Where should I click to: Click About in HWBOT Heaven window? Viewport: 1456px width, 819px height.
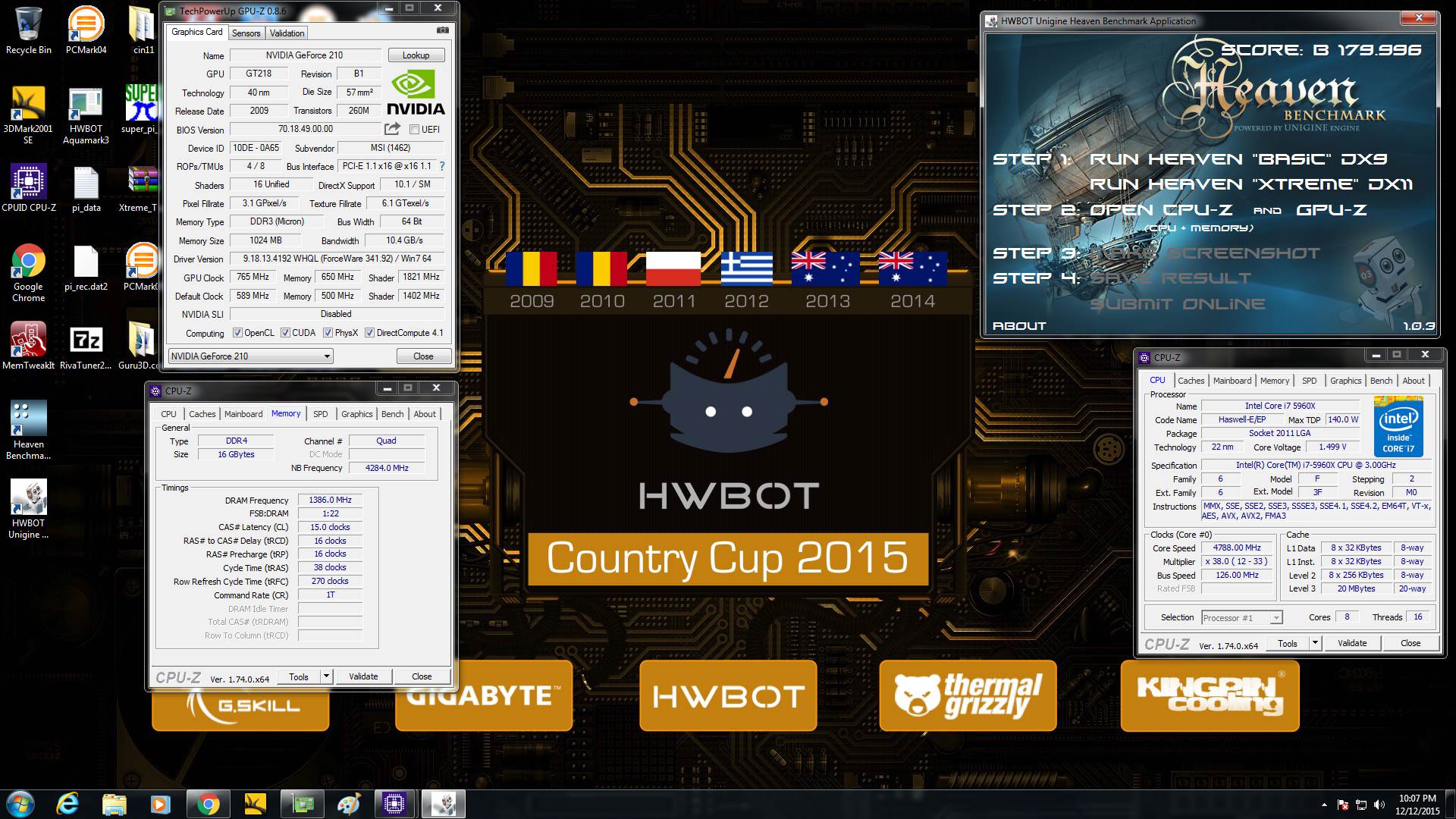1019,326
